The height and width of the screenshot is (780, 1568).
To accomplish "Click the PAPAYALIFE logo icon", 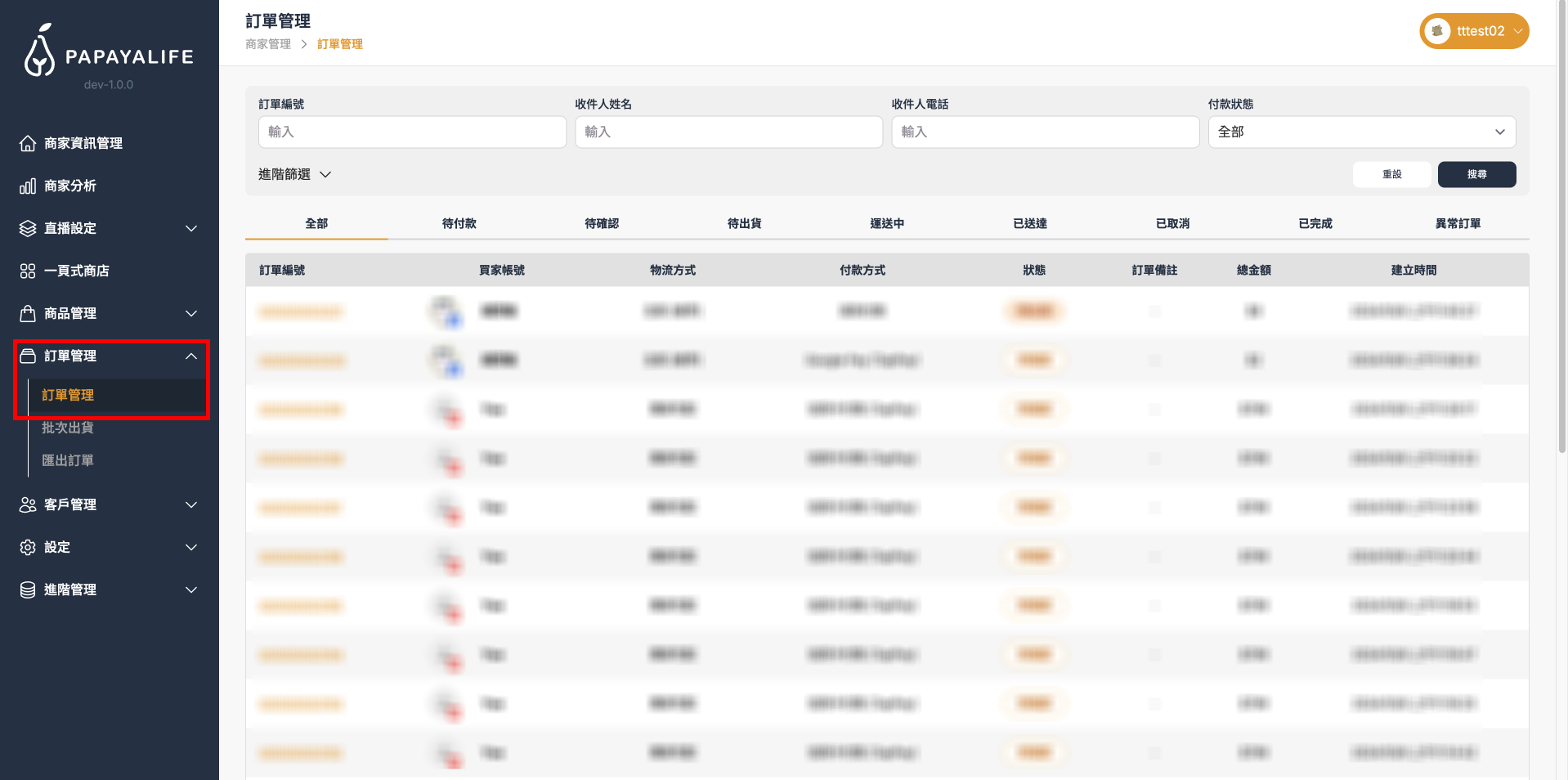I will pyautogui.click(x=39, y=52).
